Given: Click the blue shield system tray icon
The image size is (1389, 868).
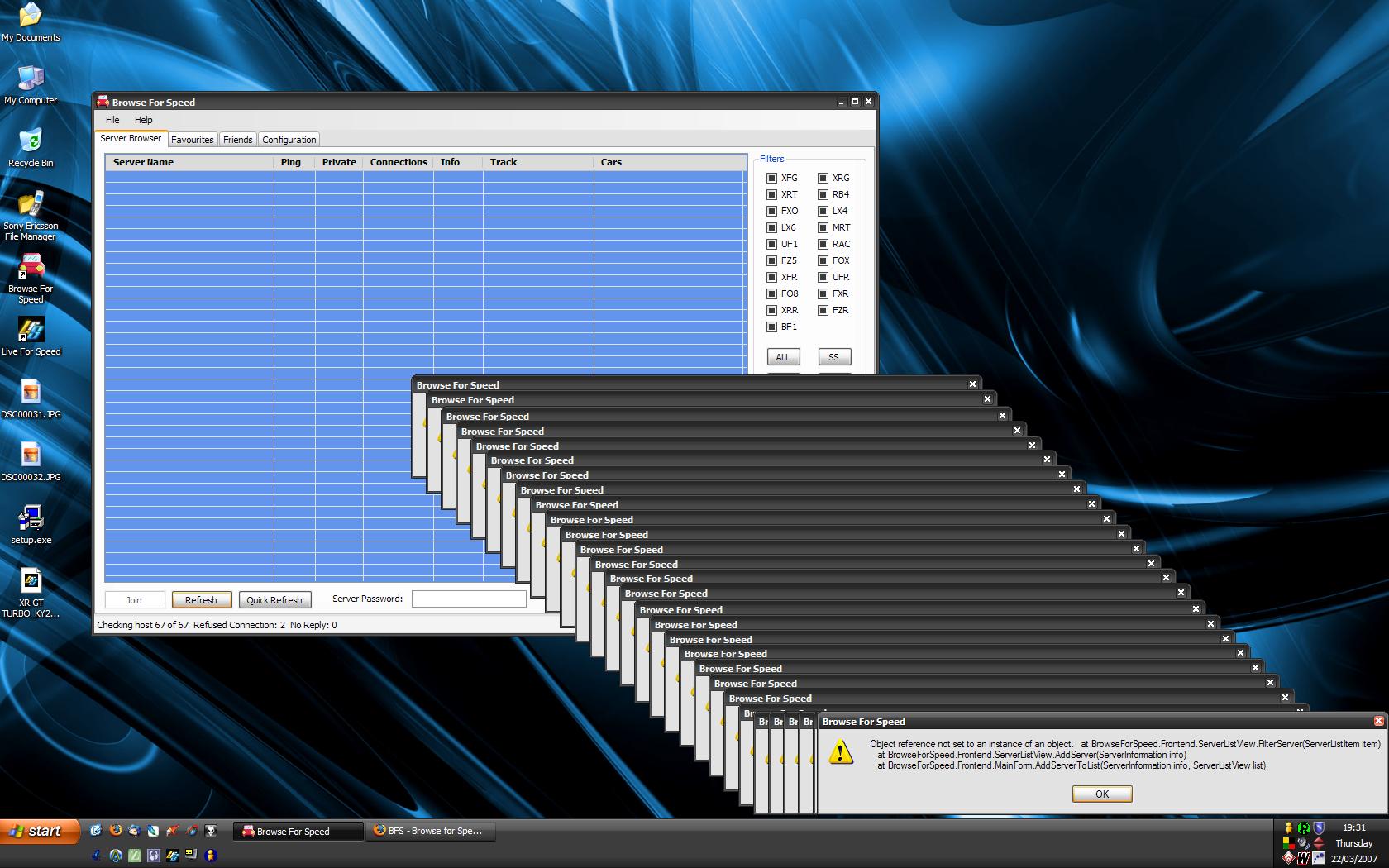Looking at the screenshot, I should (1319, 827).
